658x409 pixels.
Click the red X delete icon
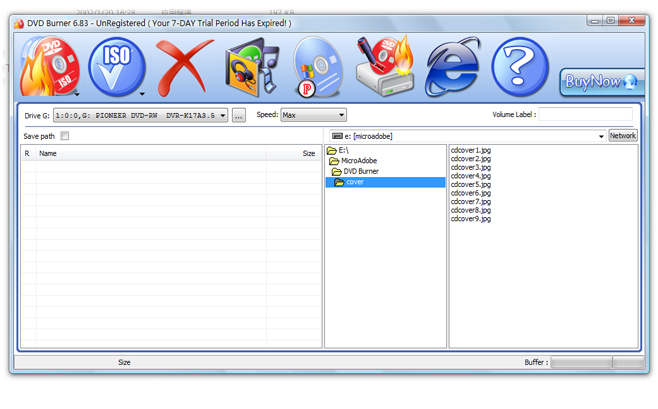point(183,67)
